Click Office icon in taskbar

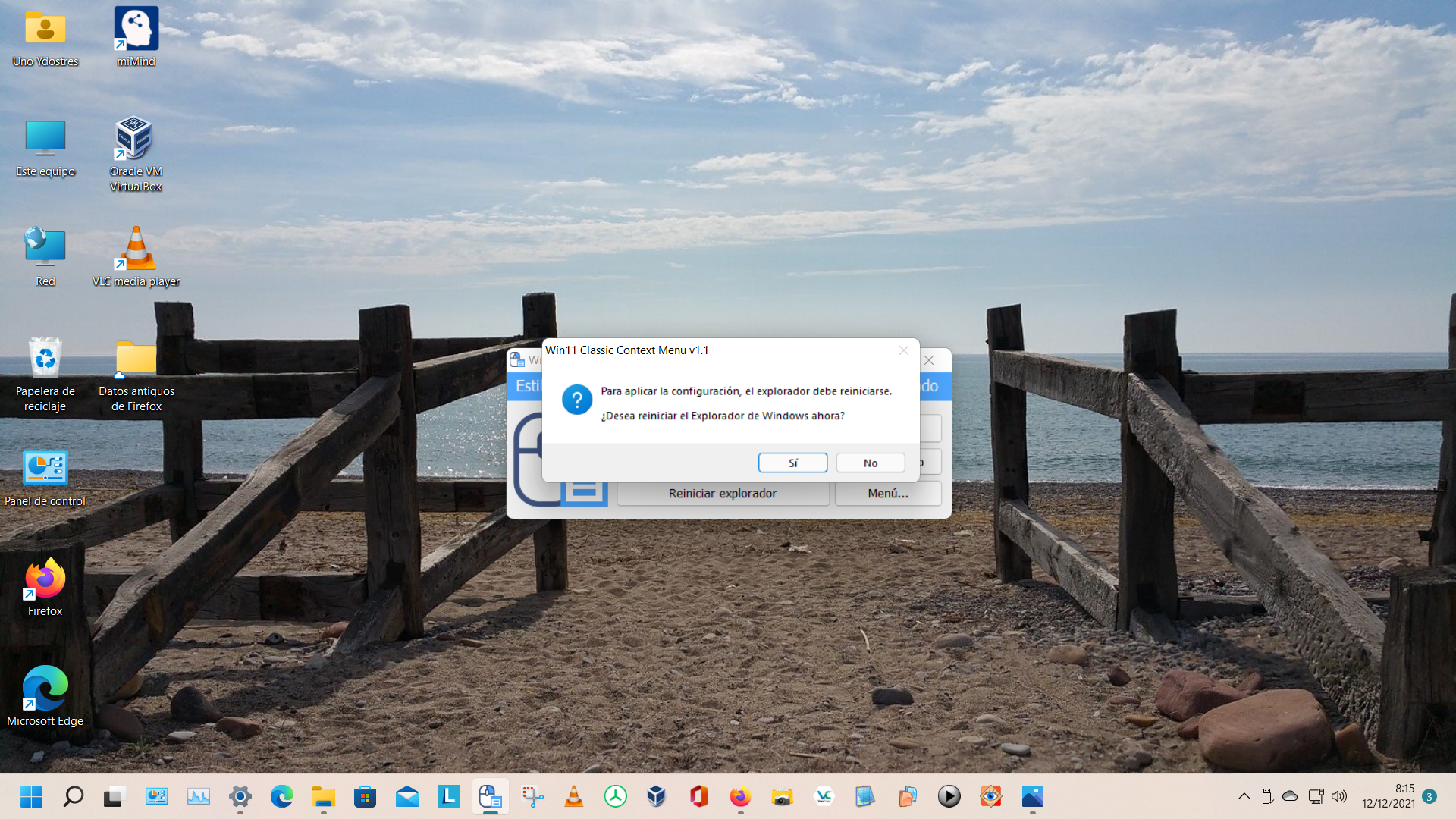pyautogui.click(x=698, y=796)
